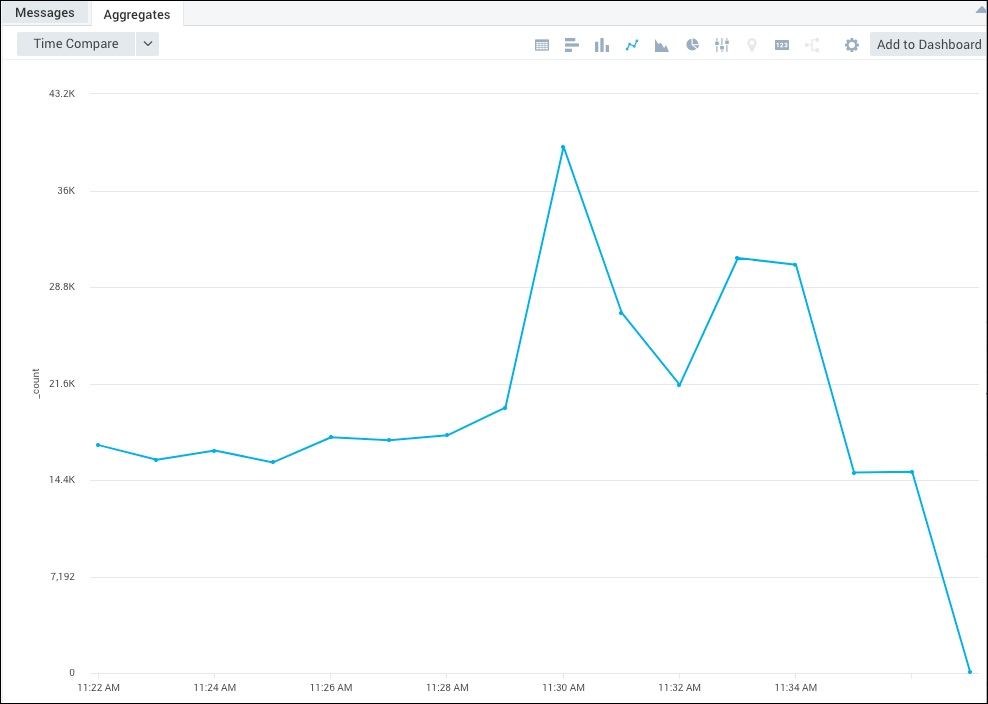Select the horizontal bar chart icon
Screen dimensions: 988x704
coord(572,45)
